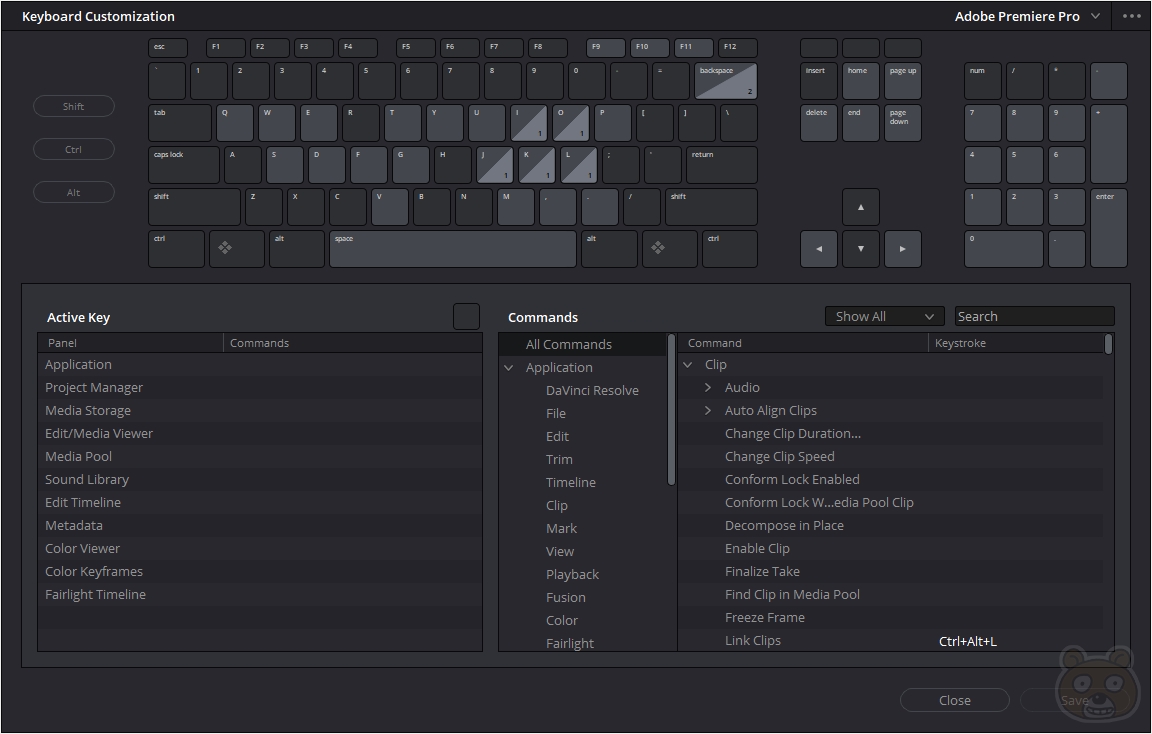Select the return key
This screenshot has width=1152, height=734.
[x=721, y=165]
